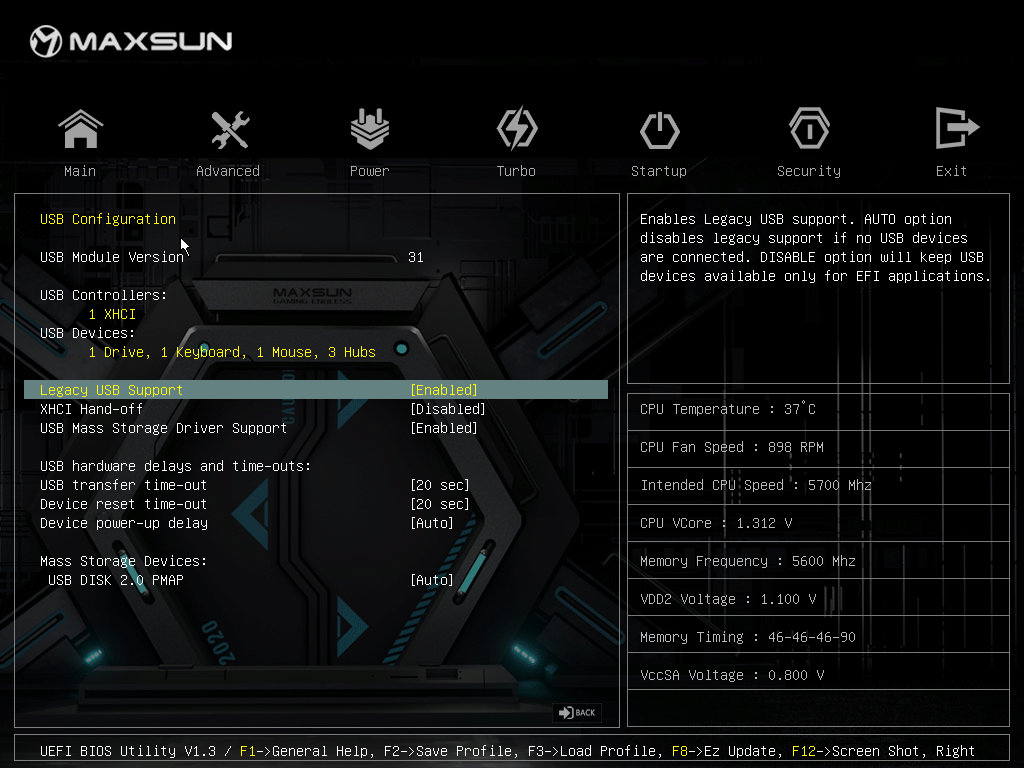Go to the Exit tab label

point(951,171)
